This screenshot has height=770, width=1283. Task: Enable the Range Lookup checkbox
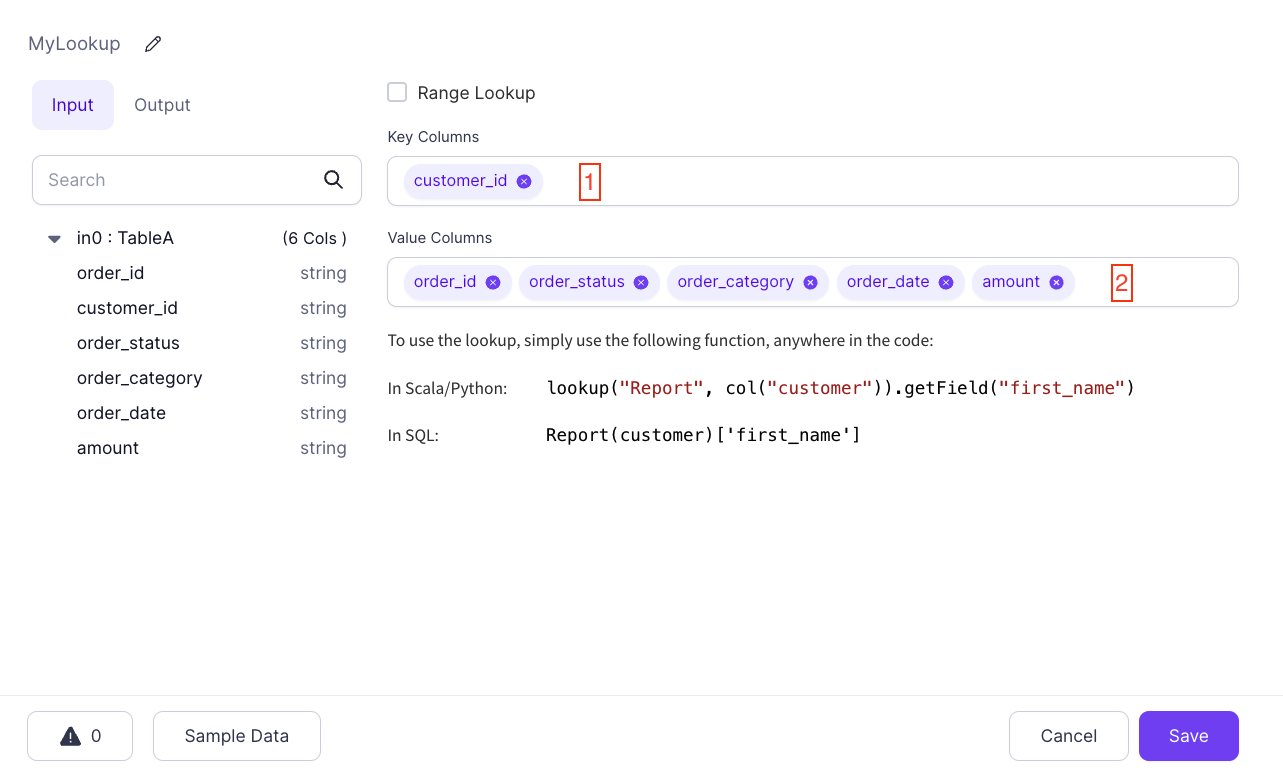(396, 91)
